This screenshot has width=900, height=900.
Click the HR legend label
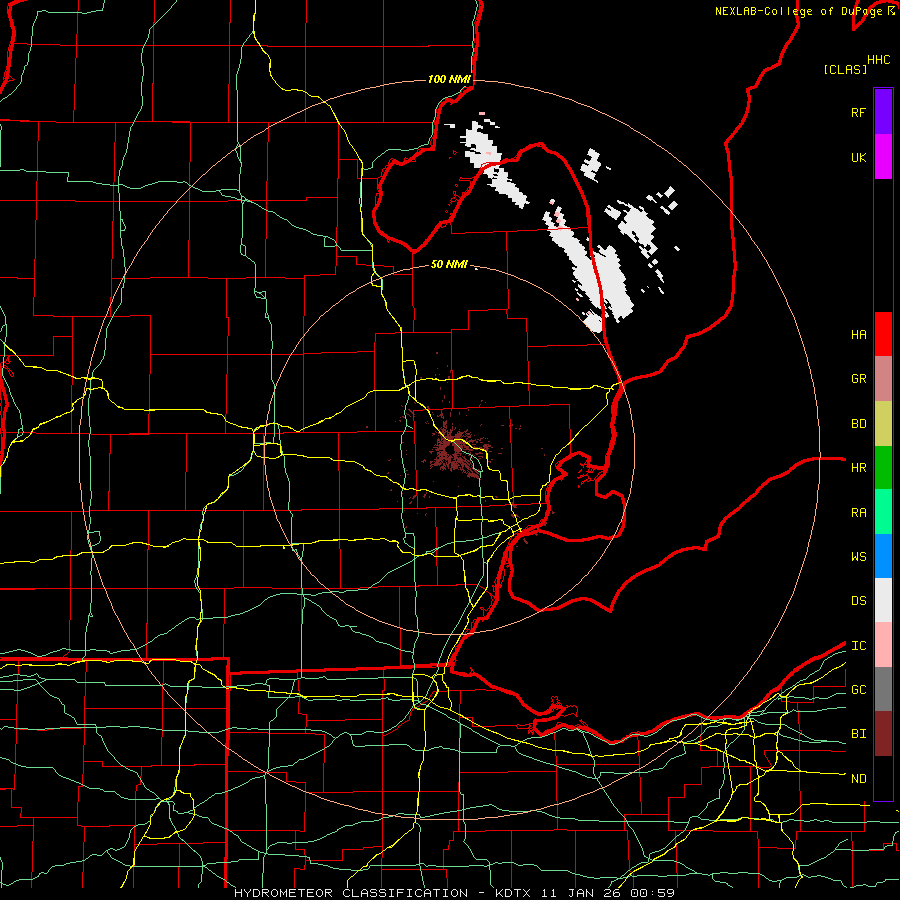(858, 468)
